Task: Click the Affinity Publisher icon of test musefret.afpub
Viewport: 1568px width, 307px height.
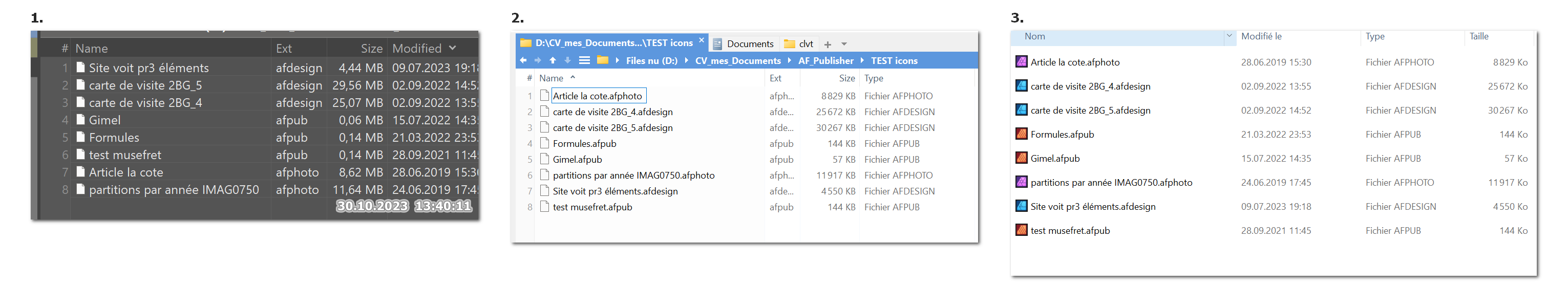Action: tap(1022, 230)
